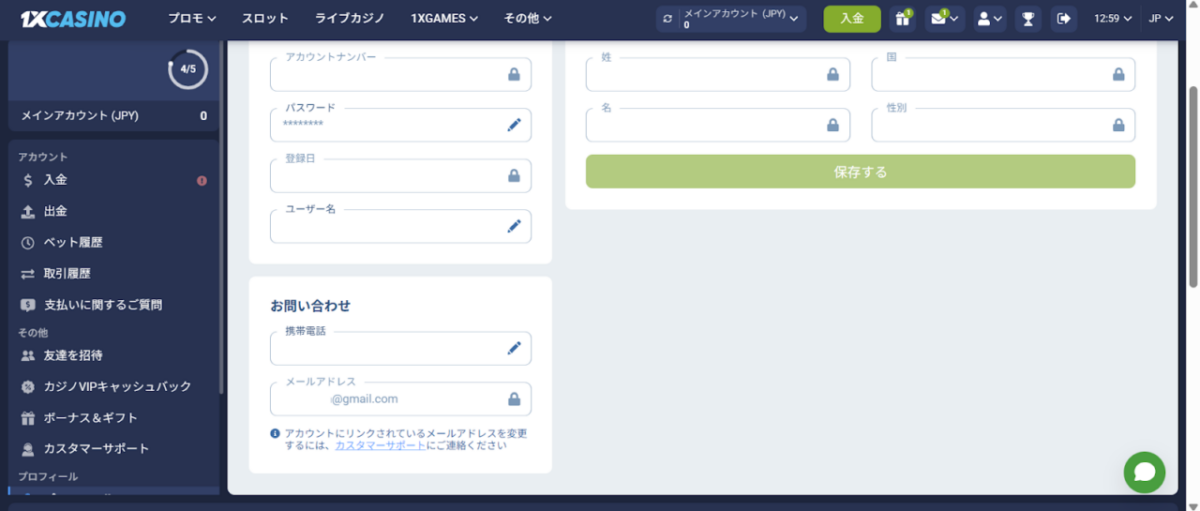Open the スロット menu item
This screenshot has height=511, width=1200.
[265, 18]
